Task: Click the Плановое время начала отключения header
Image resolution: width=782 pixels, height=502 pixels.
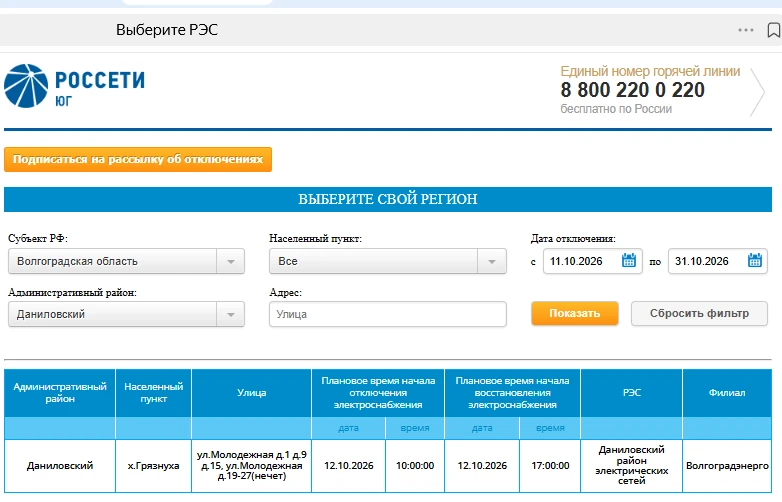Action: point(378,393)
